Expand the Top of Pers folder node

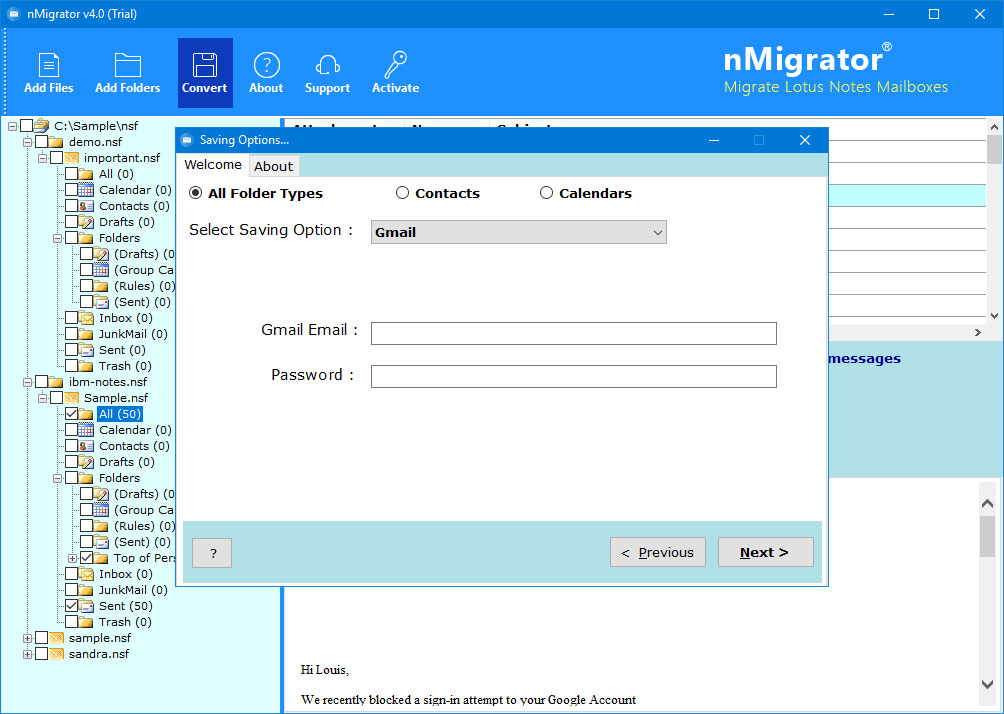[x=72, y=558]
